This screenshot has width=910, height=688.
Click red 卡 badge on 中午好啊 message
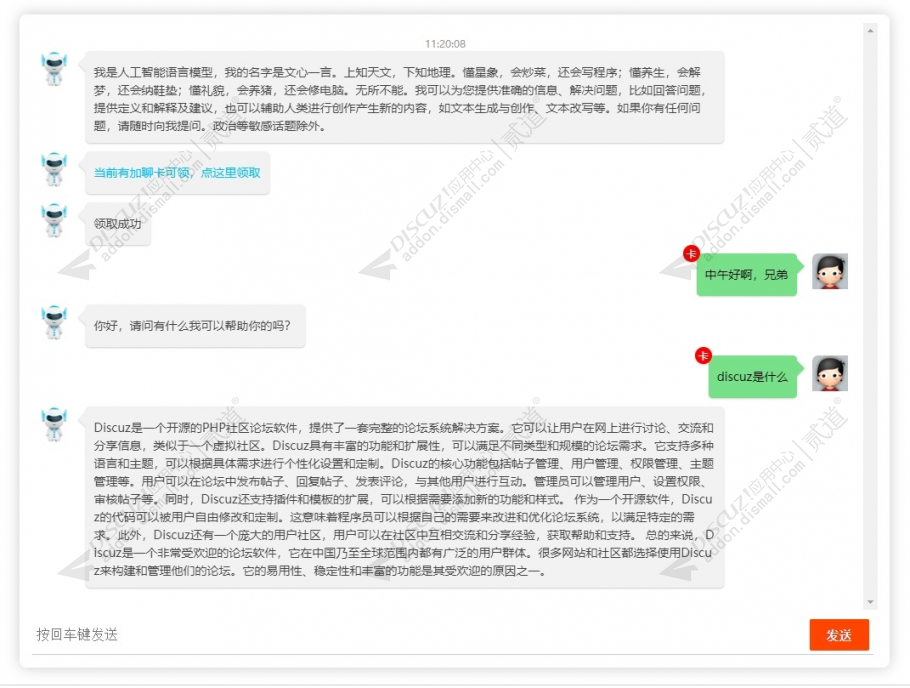[x=691, y=254]
